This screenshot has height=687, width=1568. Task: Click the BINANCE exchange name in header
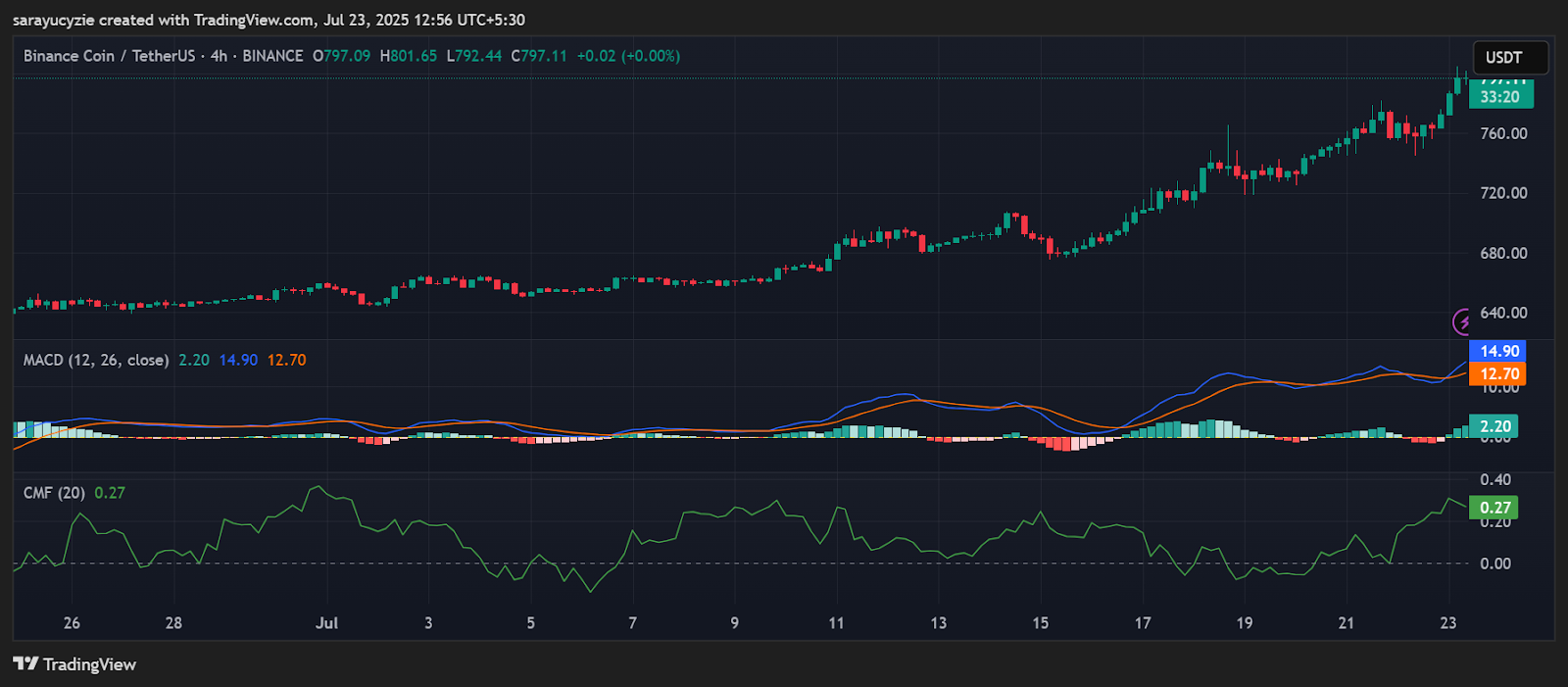tap(272, 56)
